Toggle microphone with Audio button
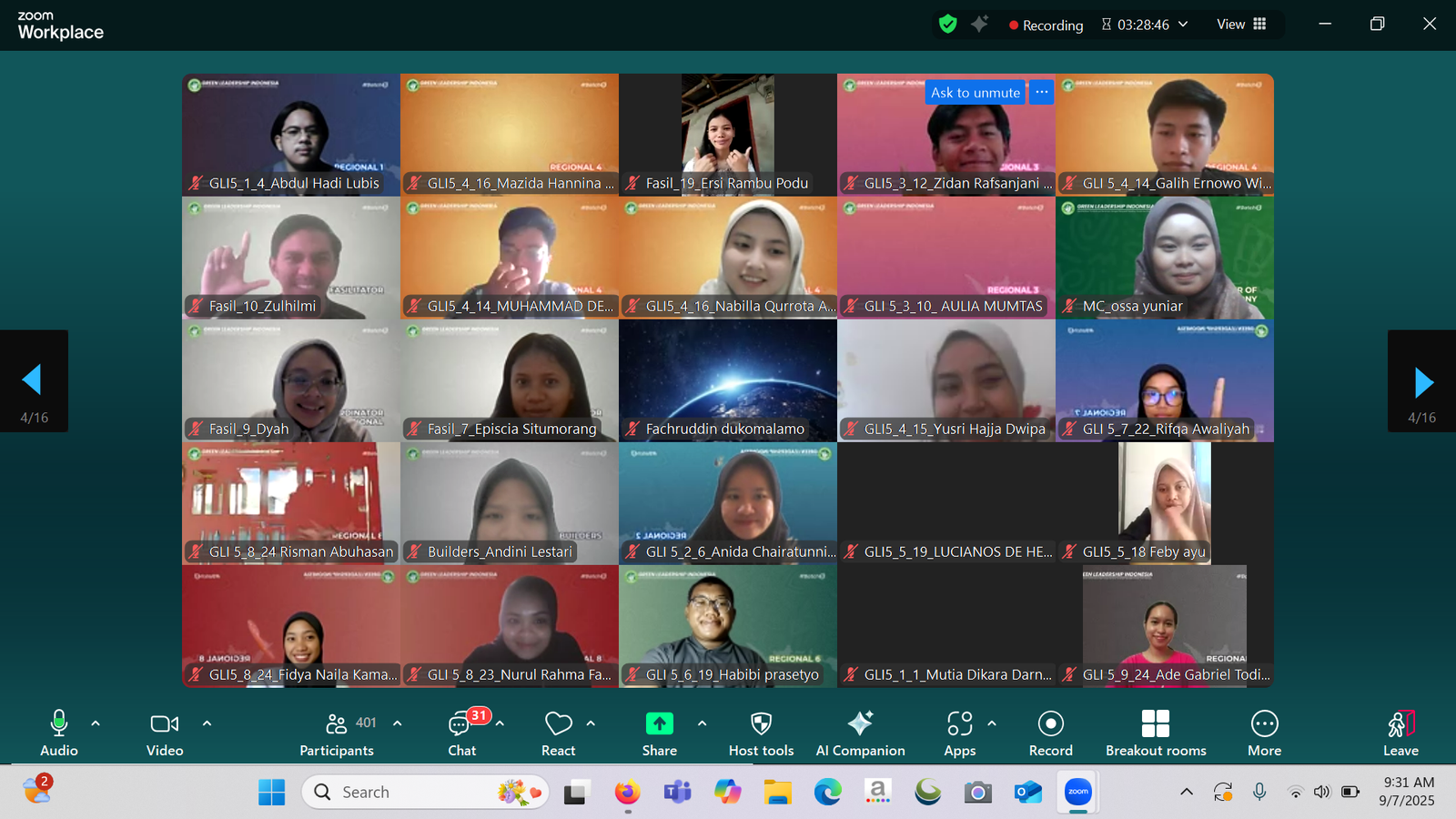The image size is (1456, 819). point(59,724)
